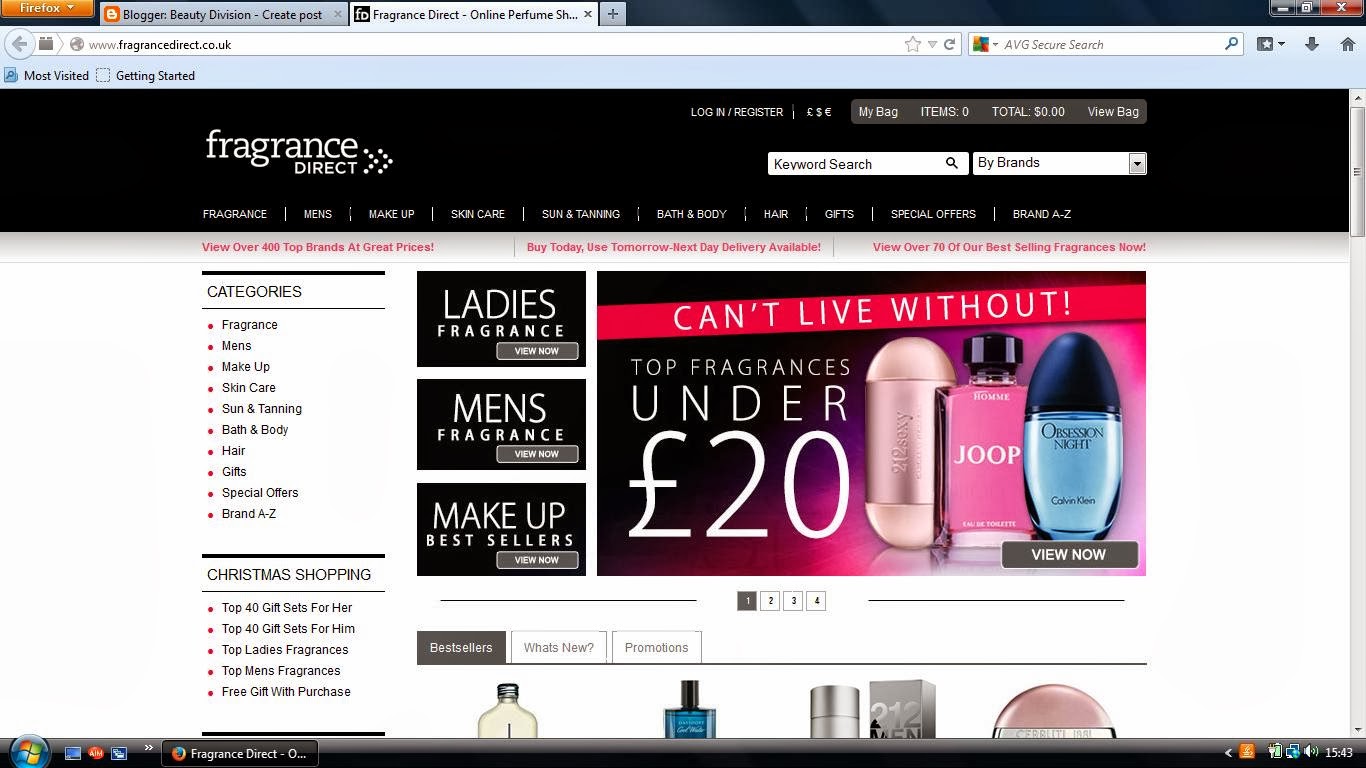Open the Firefox downloads arrow
The height and width of the screenshot is (768, 1366).
pyautogui.click(x=1312, y=44)
